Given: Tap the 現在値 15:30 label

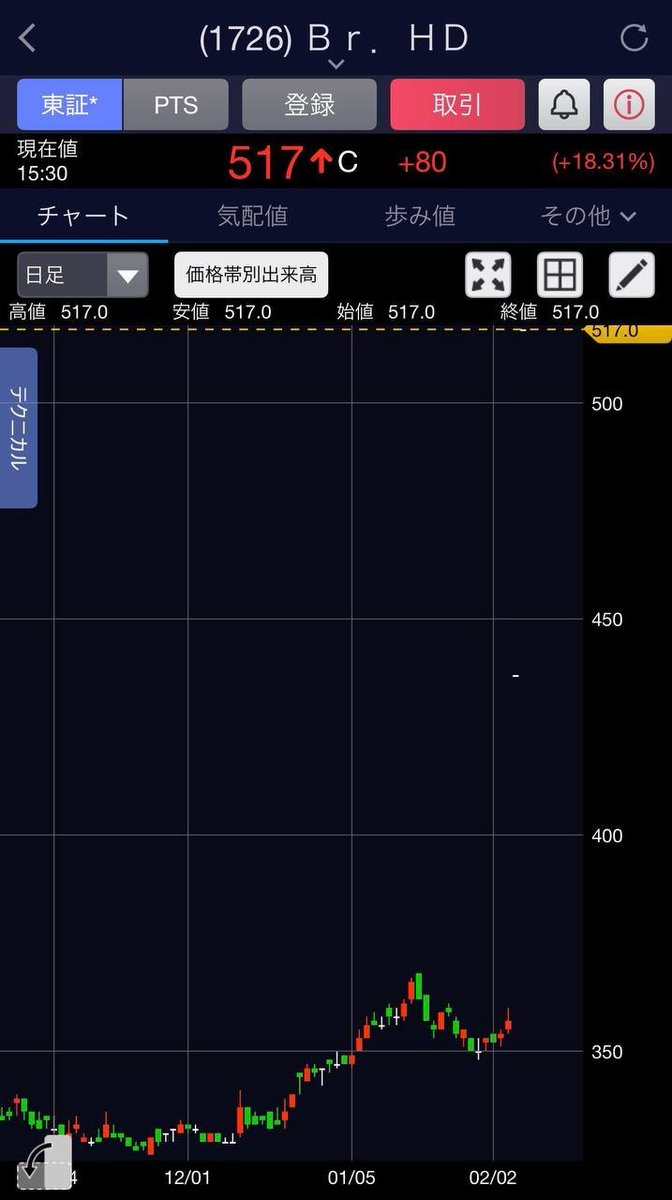Looking at the screenshot, I should tap(47, 161).
